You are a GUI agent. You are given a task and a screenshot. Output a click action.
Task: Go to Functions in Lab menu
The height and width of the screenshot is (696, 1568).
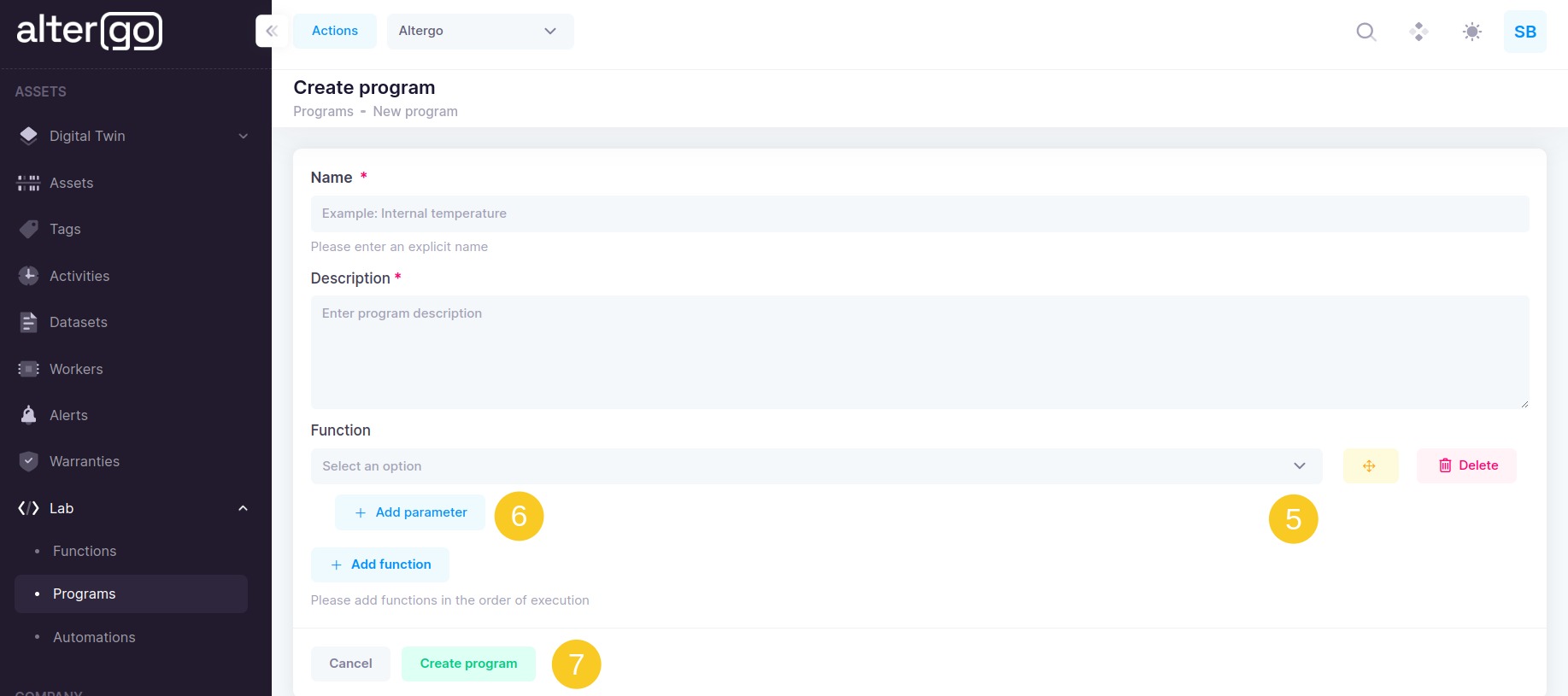(85, 551)
